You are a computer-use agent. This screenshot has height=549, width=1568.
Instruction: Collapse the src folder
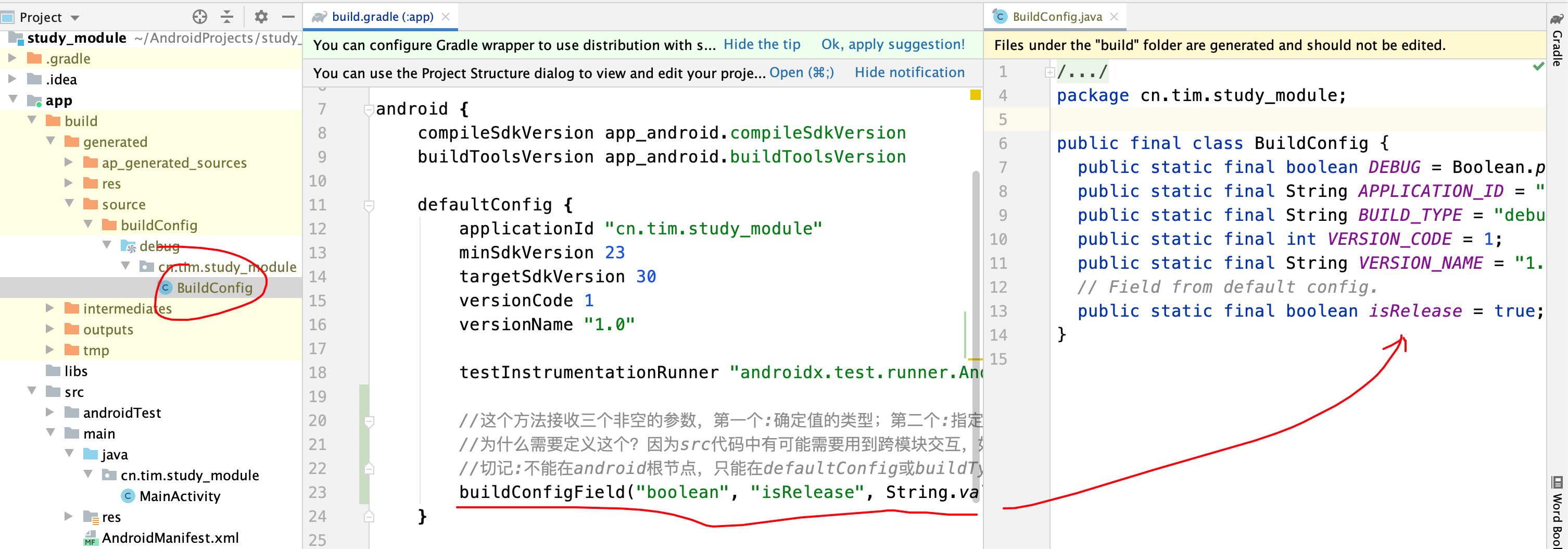(32, 391)
